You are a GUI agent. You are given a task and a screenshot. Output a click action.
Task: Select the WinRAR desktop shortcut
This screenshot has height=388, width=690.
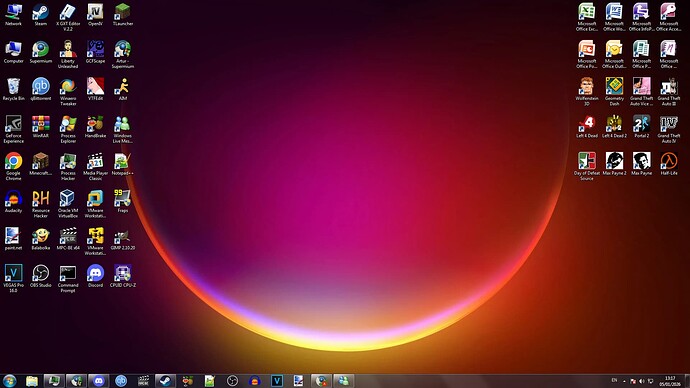(x=40, y=127)
